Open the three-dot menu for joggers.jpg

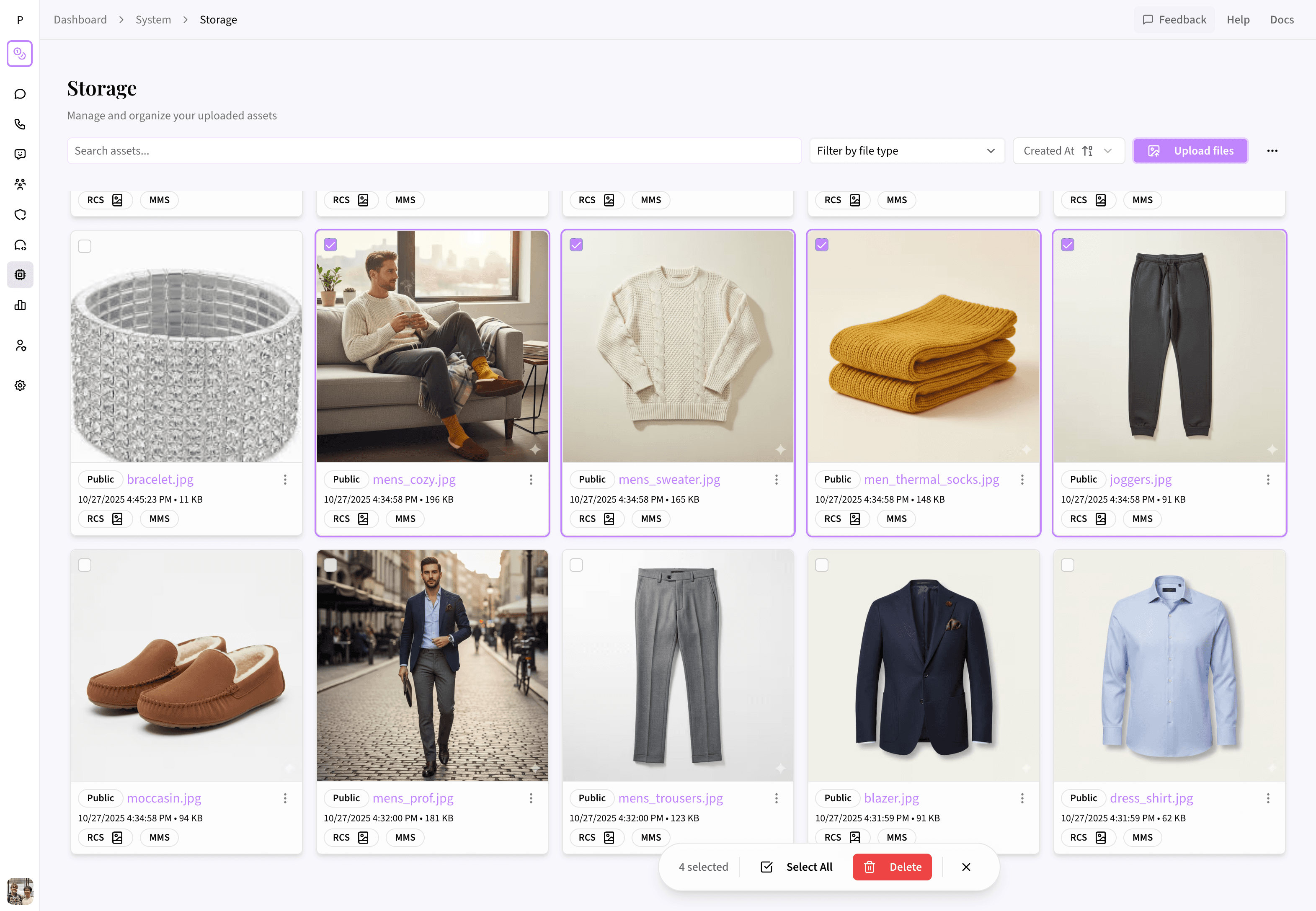tap(1268, 480)
